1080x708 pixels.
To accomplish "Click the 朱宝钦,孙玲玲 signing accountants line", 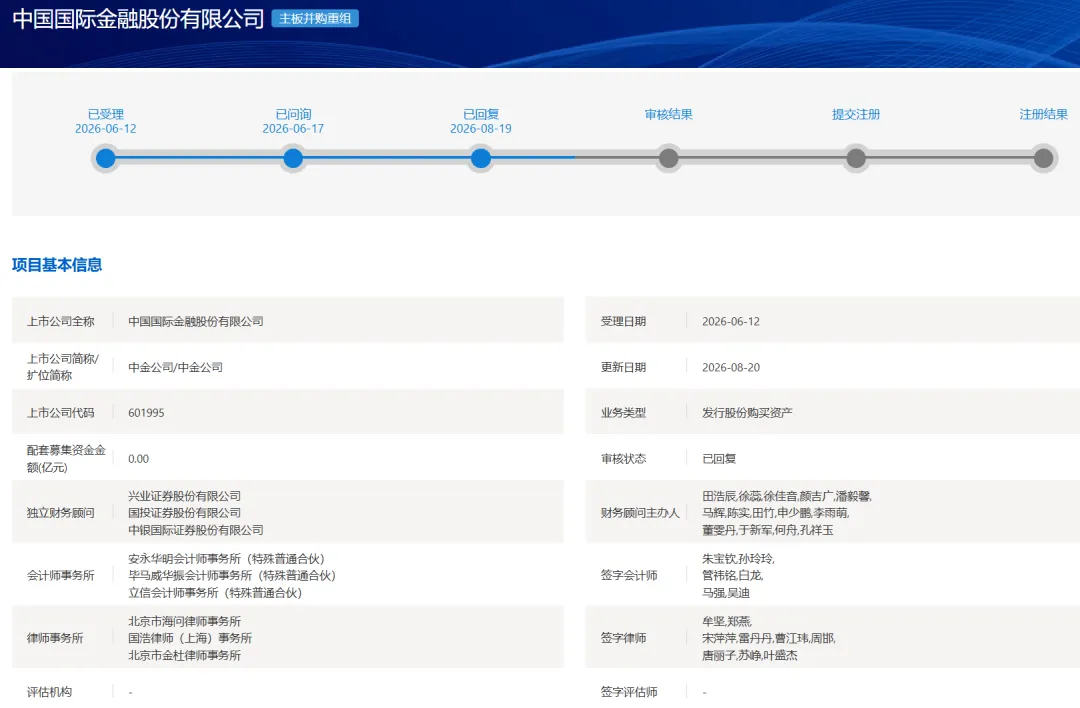I will point(738,559).
